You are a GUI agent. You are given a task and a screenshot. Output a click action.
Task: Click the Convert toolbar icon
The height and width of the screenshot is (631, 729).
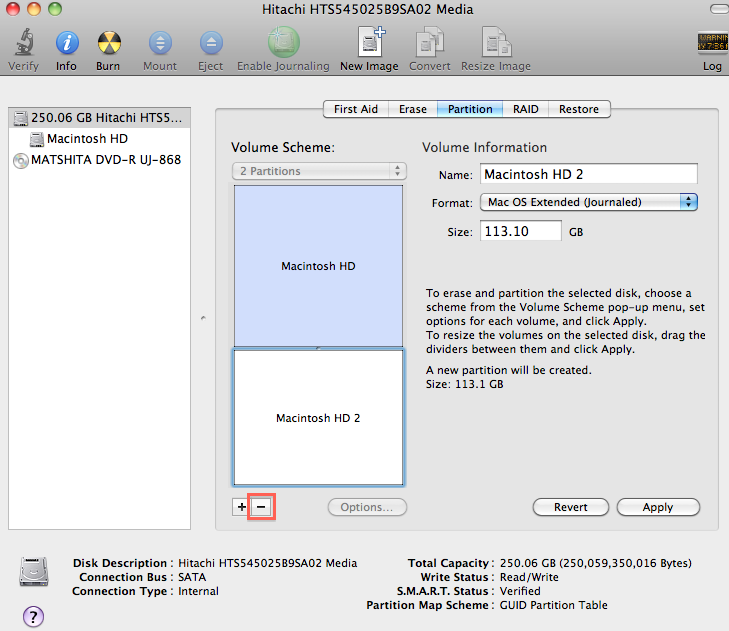tap(430, 42)
